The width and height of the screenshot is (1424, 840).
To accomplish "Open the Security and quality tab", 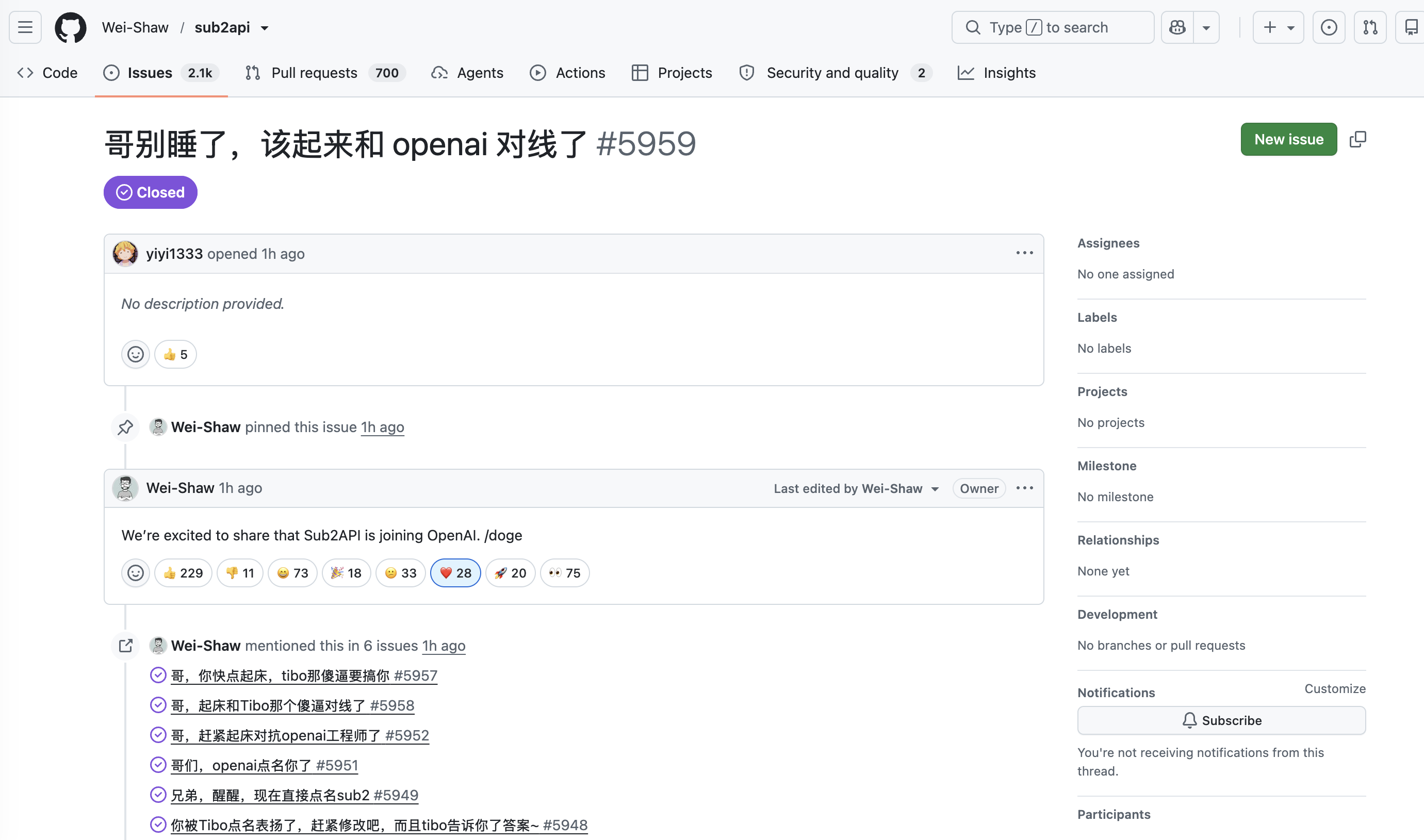I will [x=836, y=73].
